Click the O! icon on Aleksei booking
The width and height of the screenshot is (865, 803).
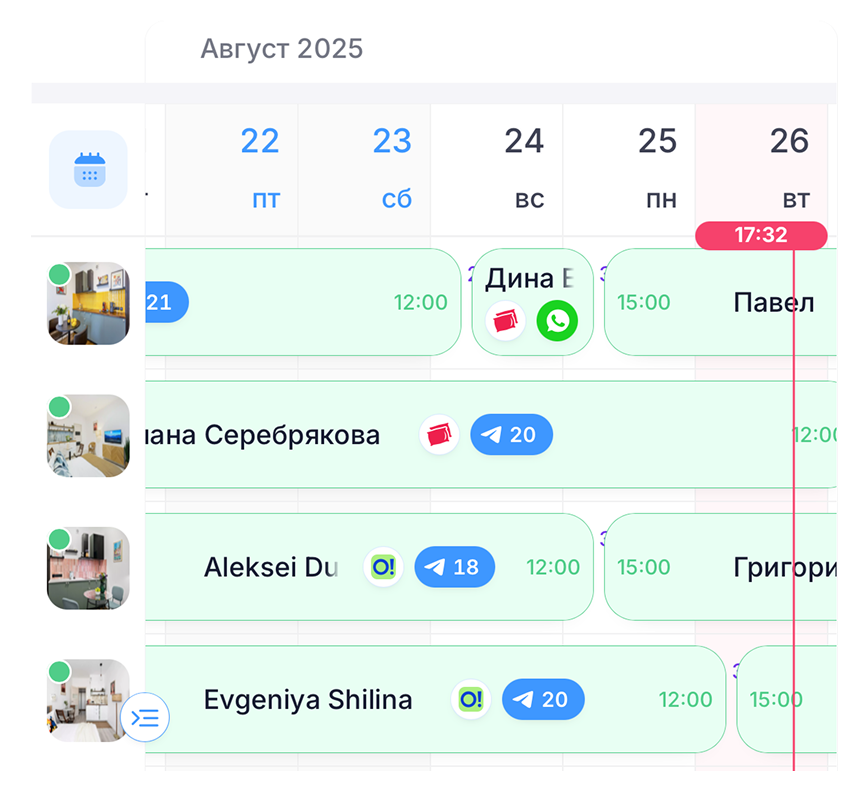point(383,567)
